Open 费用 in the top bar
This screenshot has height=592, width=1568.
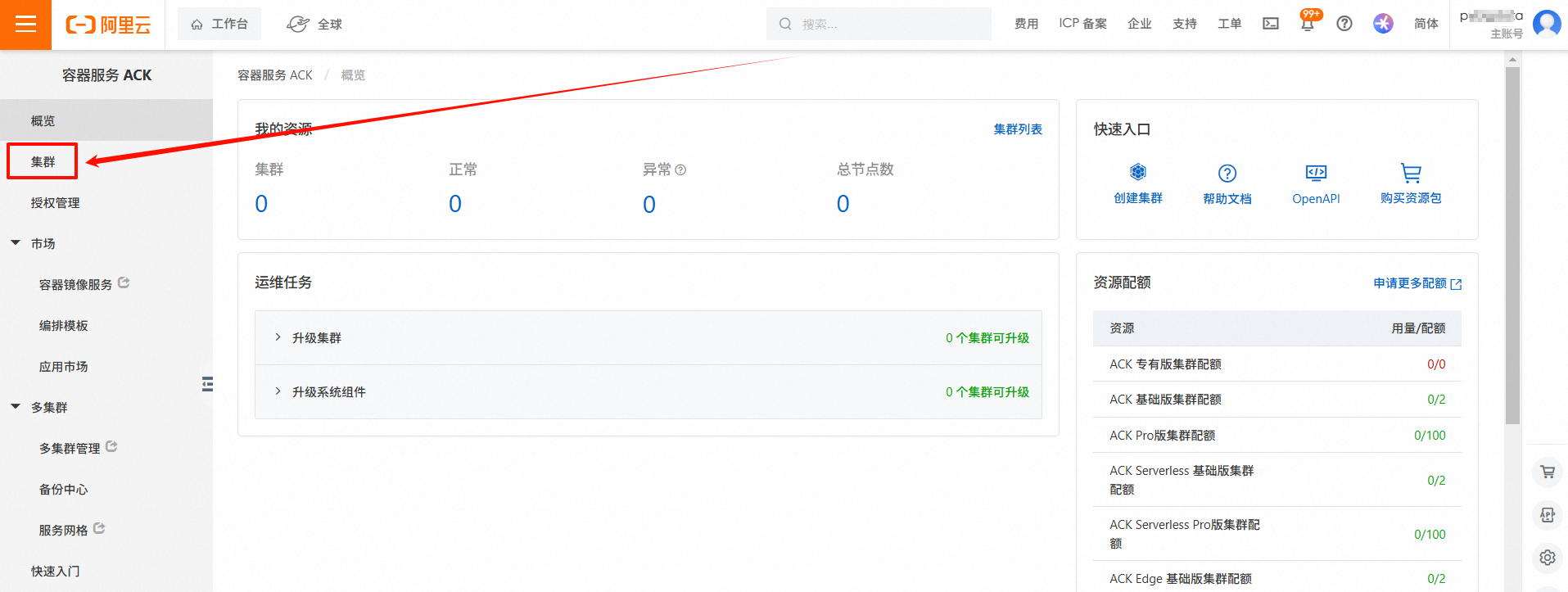(1026, 24)
